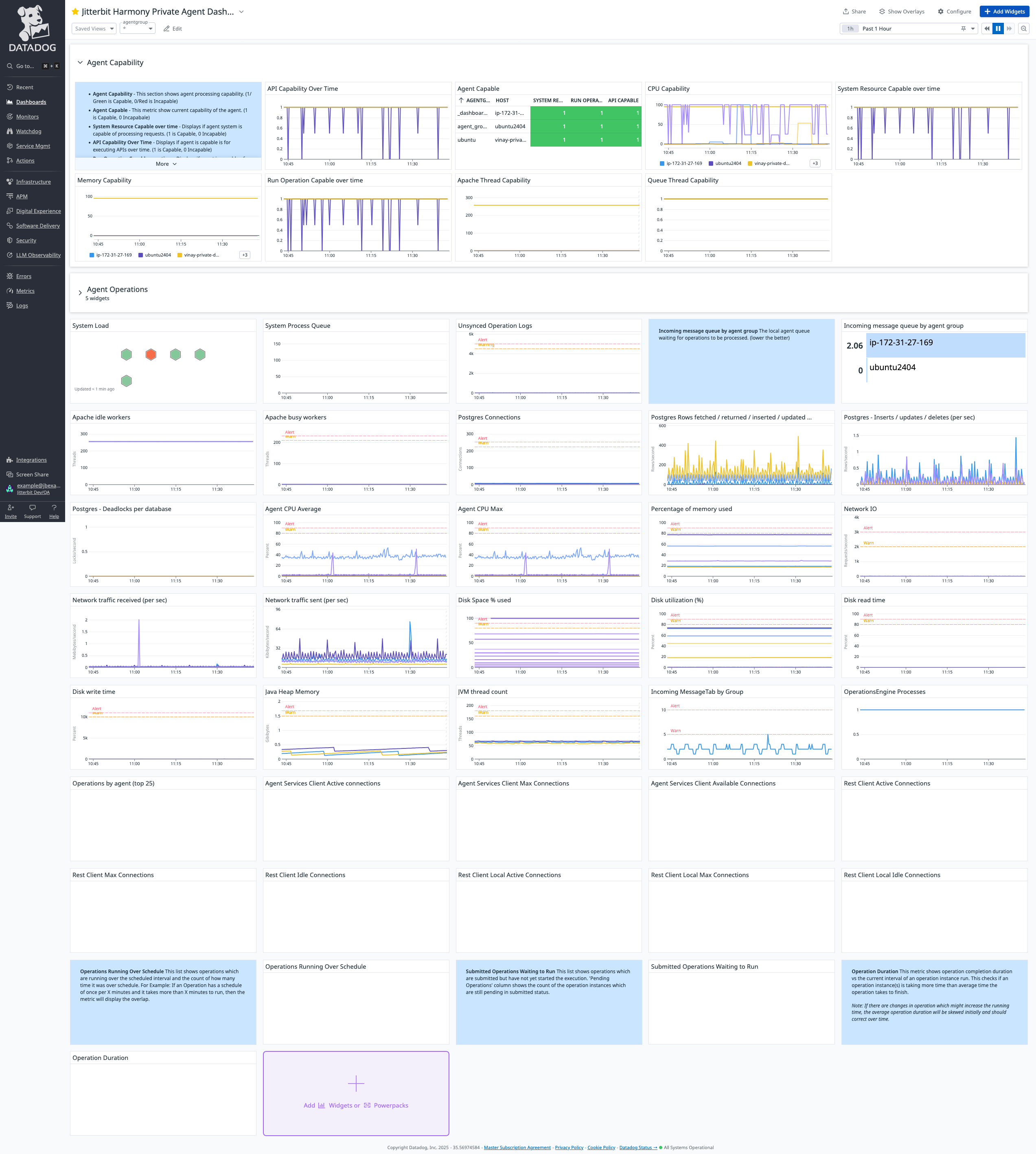Open the Saved Views dropdown

[x=93, y=28]
